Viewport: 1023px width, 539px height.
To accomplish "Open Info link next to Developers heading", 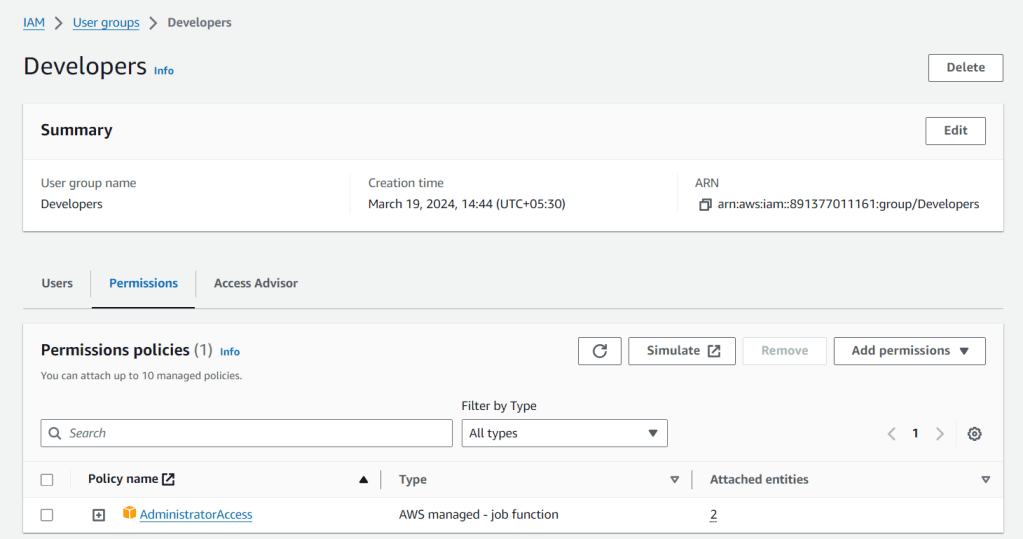I will point(164,70).
